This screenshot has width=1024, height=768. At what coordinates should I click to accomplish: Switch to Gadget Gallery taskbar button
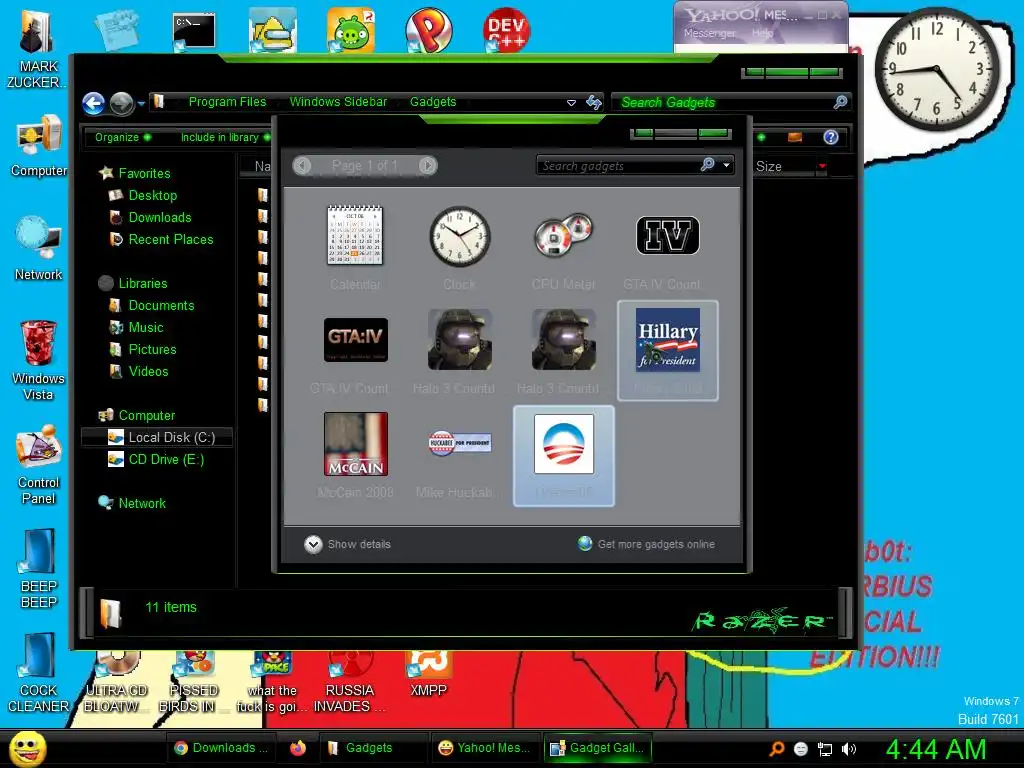(x=597, y=748)
